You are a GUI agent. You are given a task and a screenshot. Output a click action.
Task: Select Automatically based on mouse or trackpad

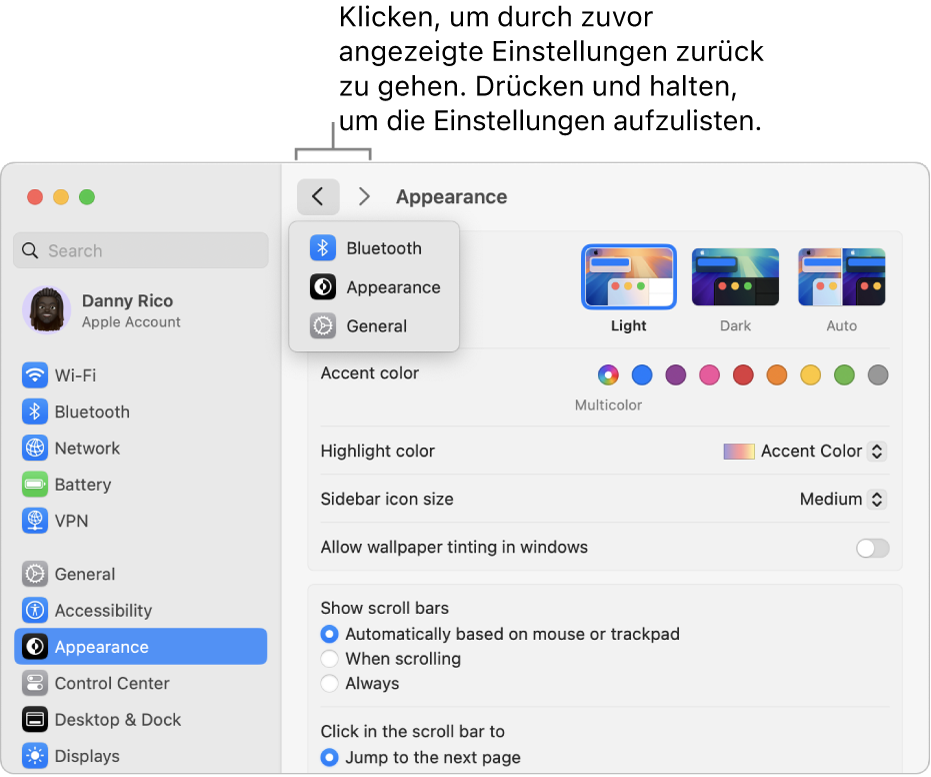pos(330,634)
